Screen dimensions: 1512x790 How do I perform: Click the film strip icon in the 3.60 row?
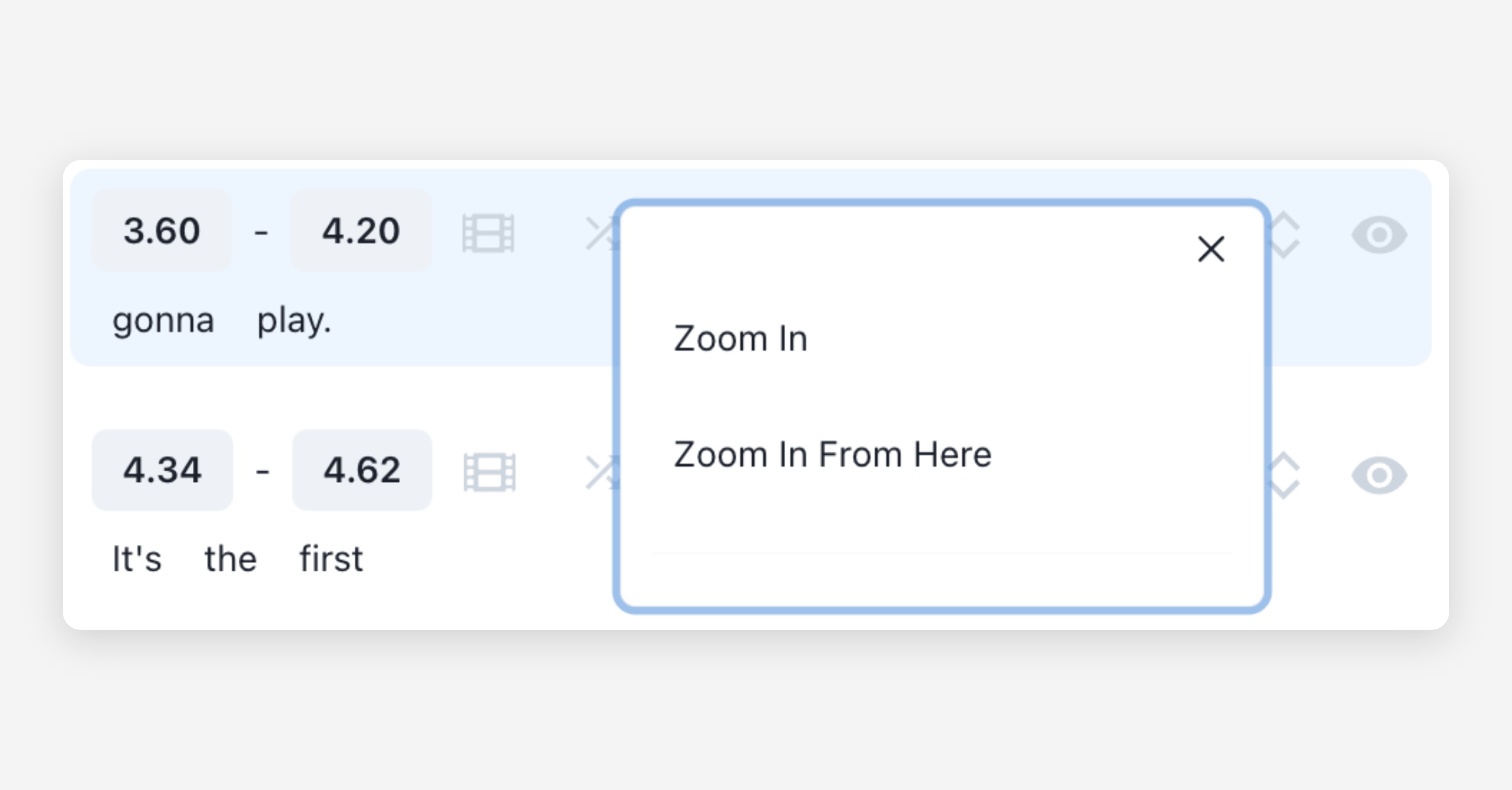(x=488, y=233)
